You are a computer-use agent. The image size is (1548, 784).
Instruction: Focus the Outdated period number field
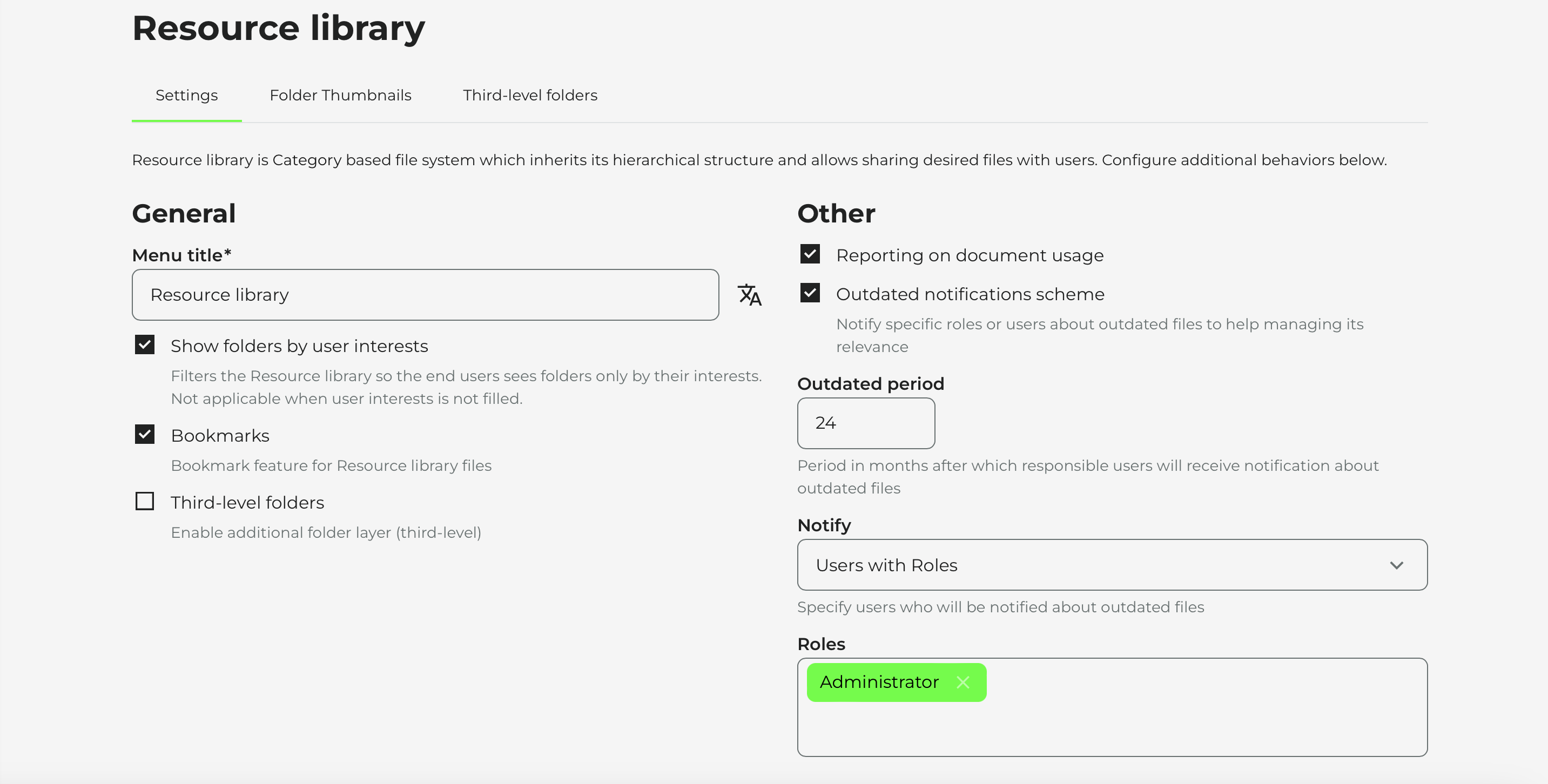coord(865,423)
